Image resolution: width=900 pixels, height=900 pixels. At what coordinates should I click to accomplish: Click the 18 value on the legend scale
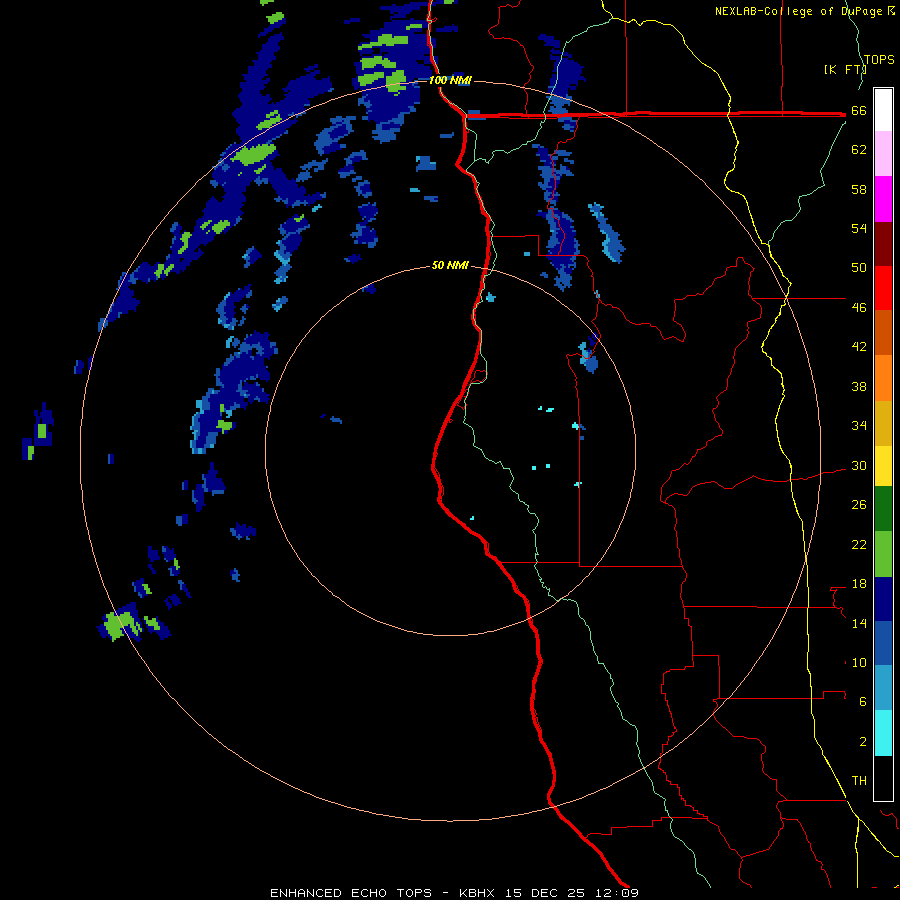click(x=859, y=584)
